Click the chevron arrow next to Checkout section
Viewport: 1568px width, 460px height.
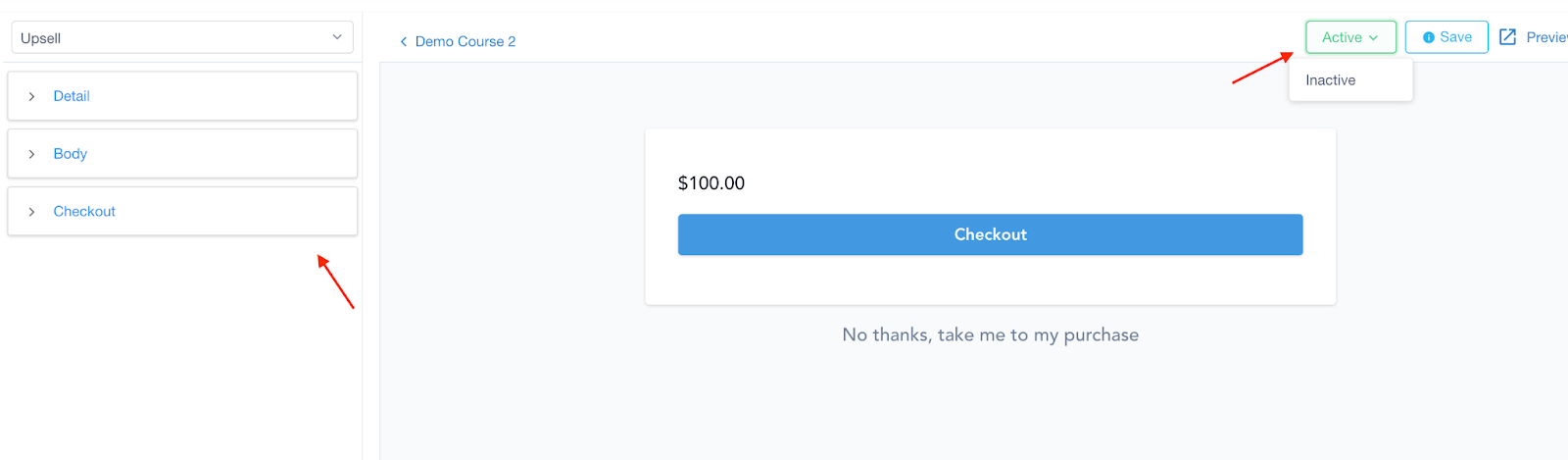(x=31, y=212)
